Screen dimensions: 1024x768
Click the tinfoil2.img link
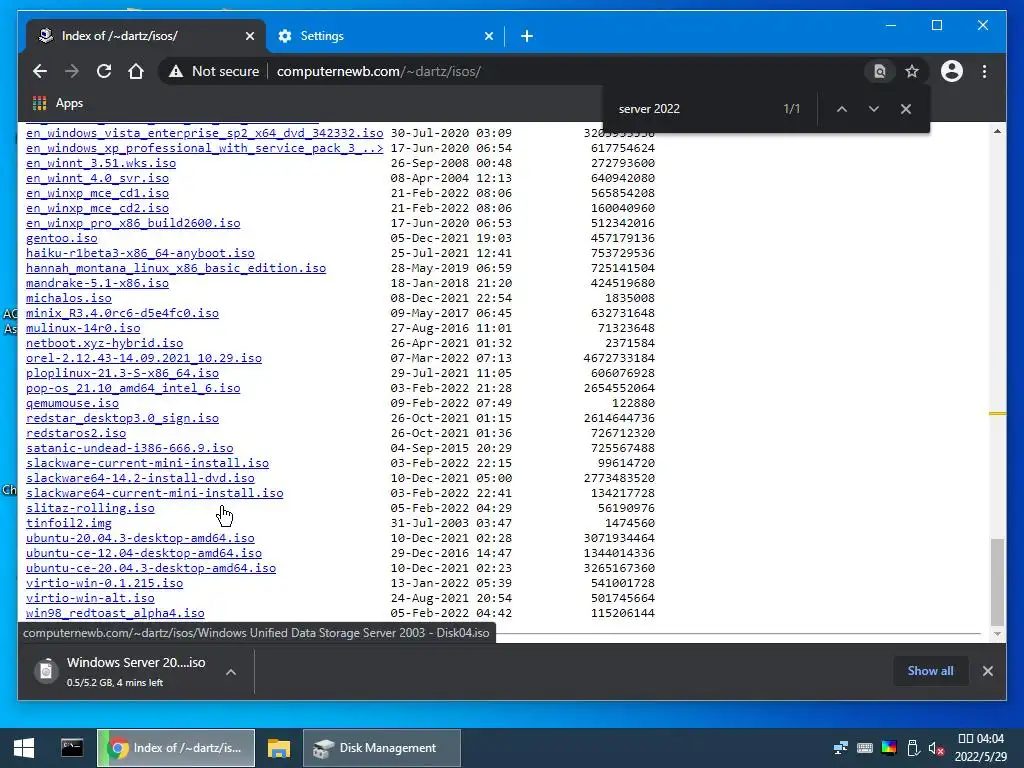point(69,524)
